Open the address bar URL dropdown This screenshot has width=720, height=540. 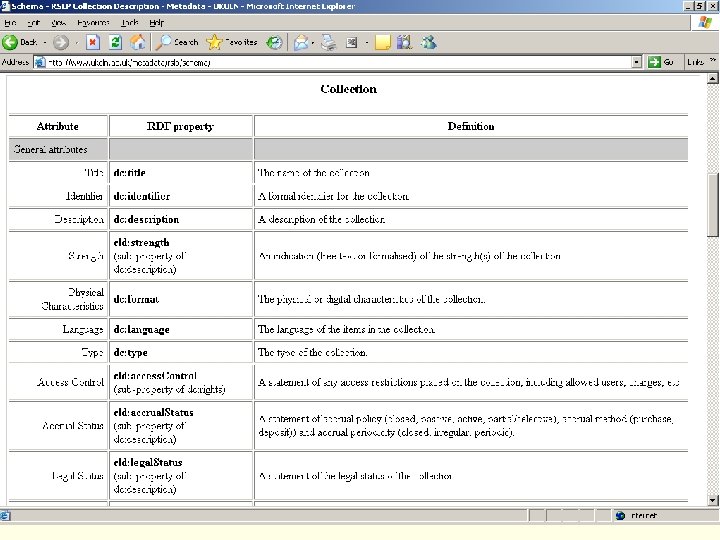coord(636,62)
